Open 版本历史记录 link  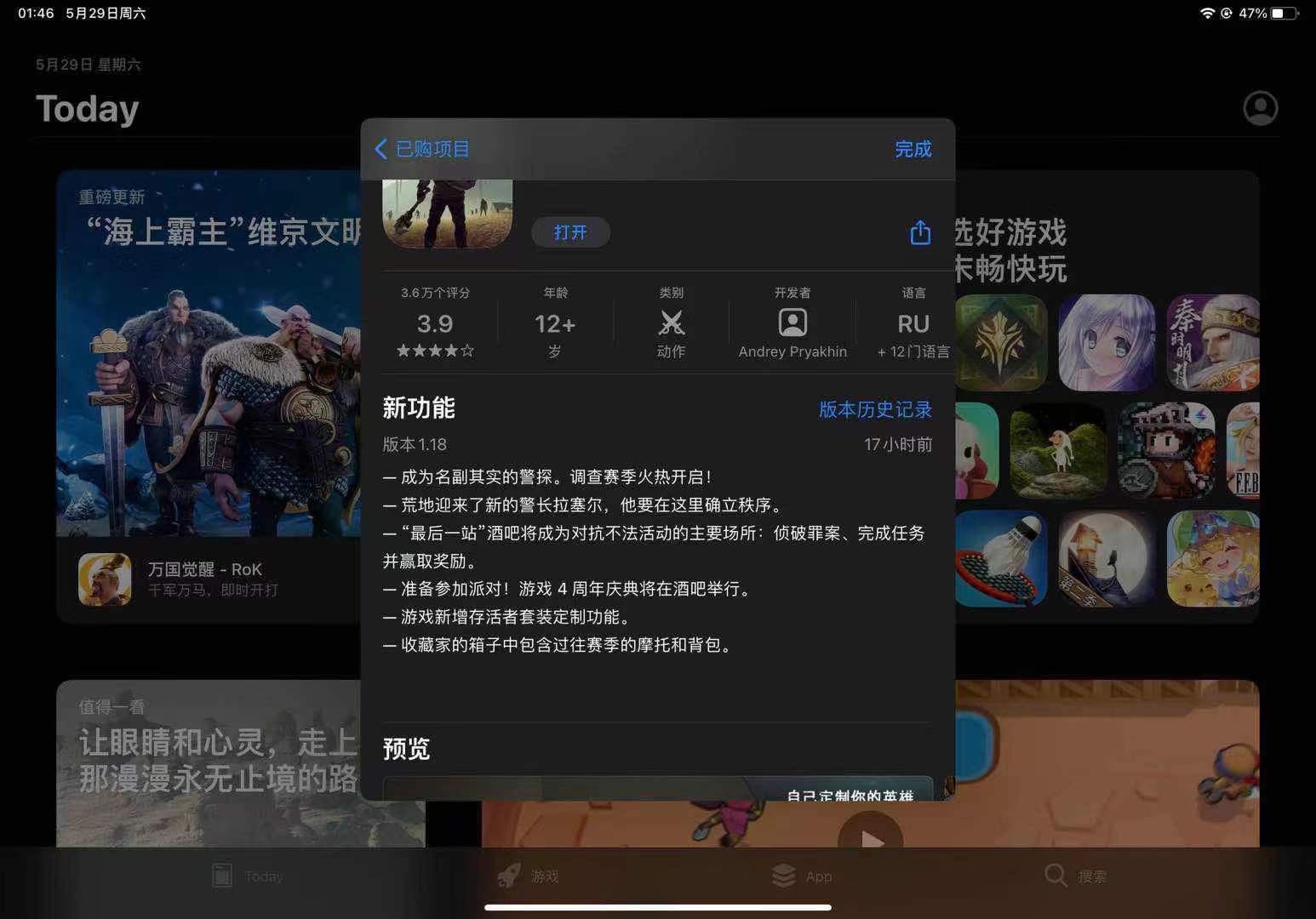pos(875,409)
